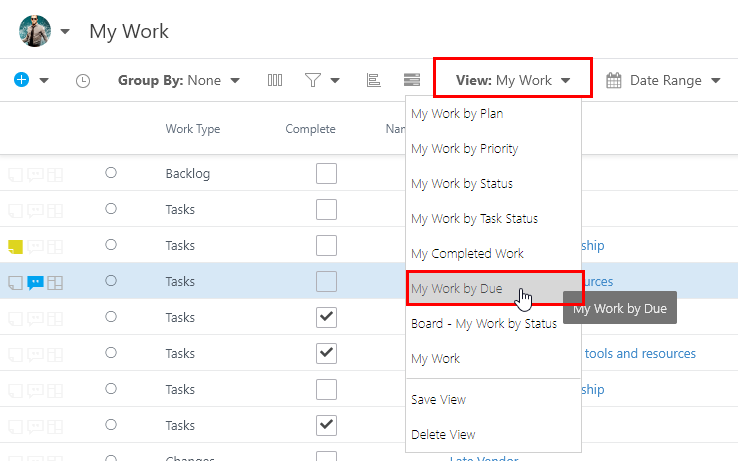Click the clock history icon
This screenshot has height=461, width=738.
[x=83, y=81]
